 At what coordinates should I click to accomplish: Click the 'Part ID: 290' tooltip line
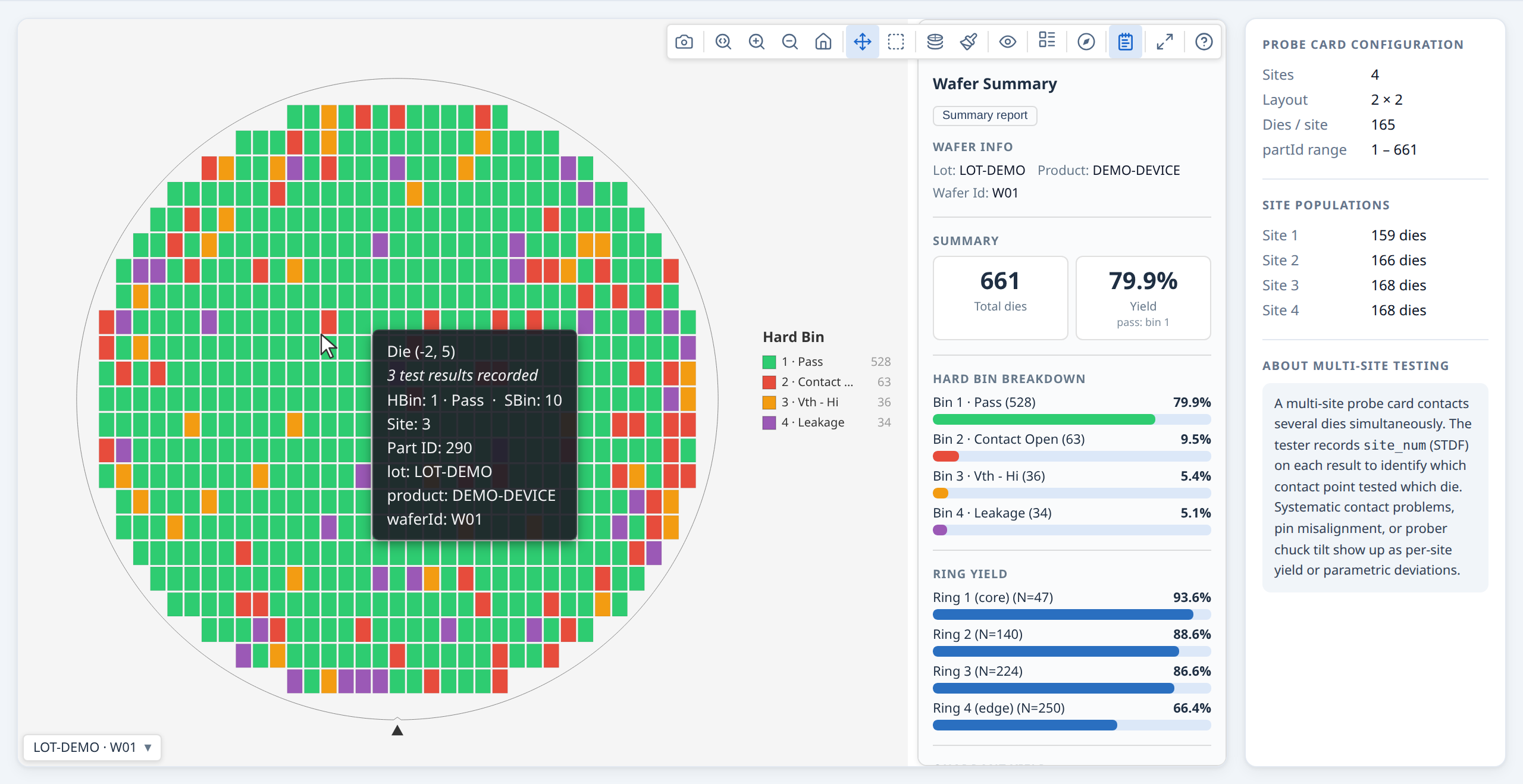pos(430,448)
